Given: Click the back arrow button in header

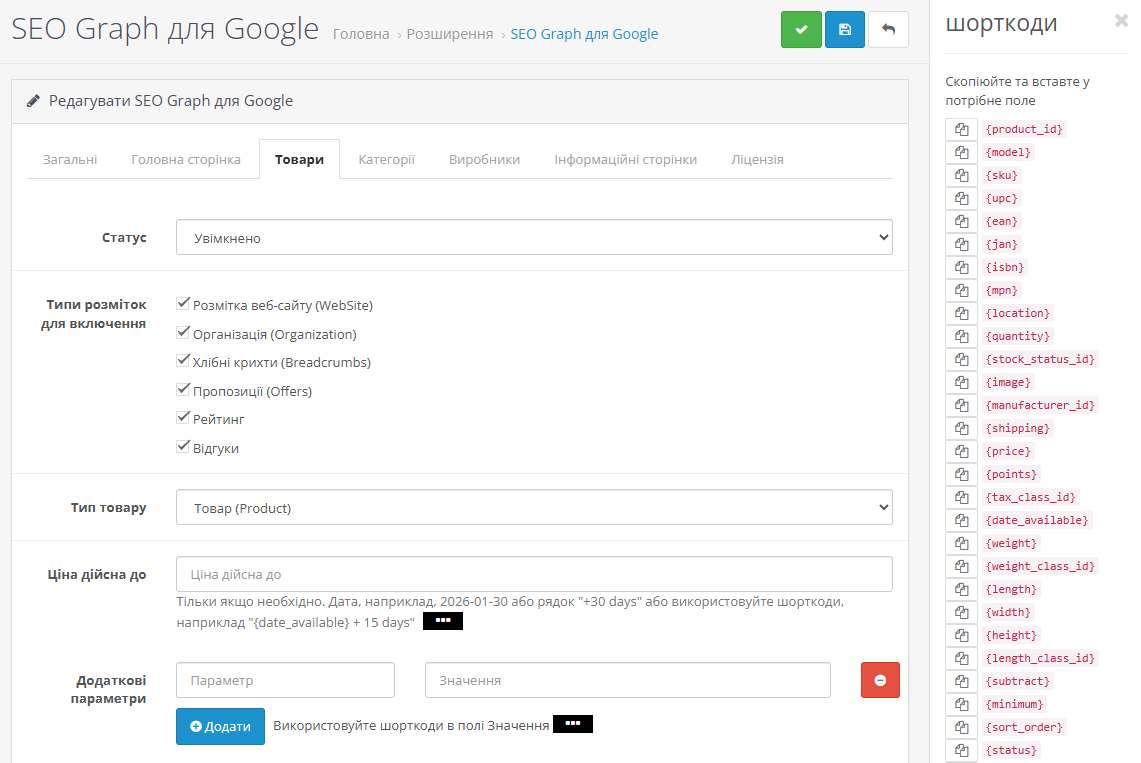Looking at the screenshot, I should click(888, 30).
